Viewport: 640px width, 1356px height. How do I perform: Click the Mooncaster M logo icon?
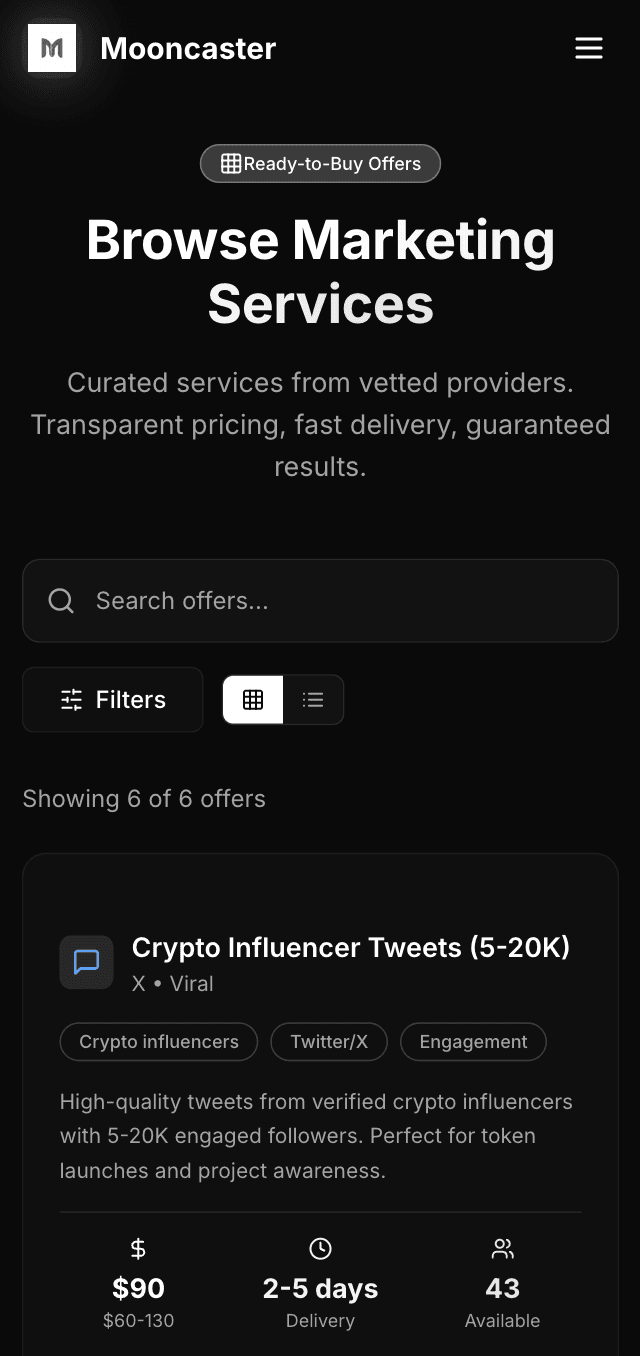click(x=52, y=48)
